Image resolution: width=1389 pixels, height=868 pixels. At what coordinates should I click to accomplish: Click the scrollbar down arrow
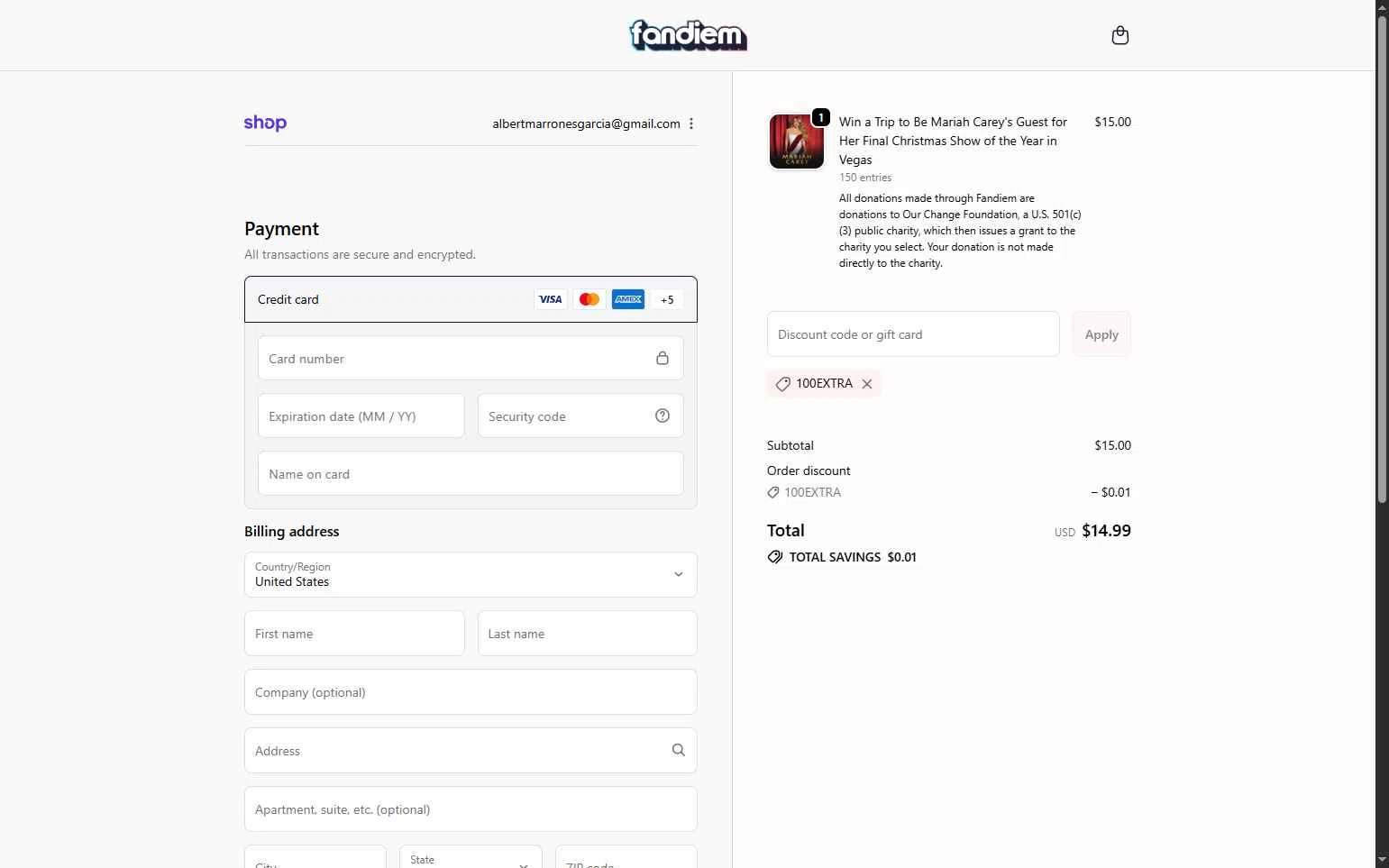(x=1382, y=860)
